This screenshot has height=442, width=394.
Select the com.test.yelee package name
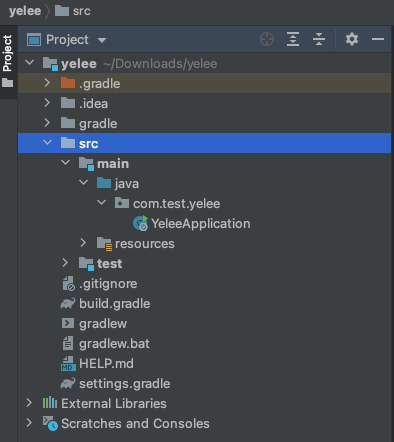[177, 203]
